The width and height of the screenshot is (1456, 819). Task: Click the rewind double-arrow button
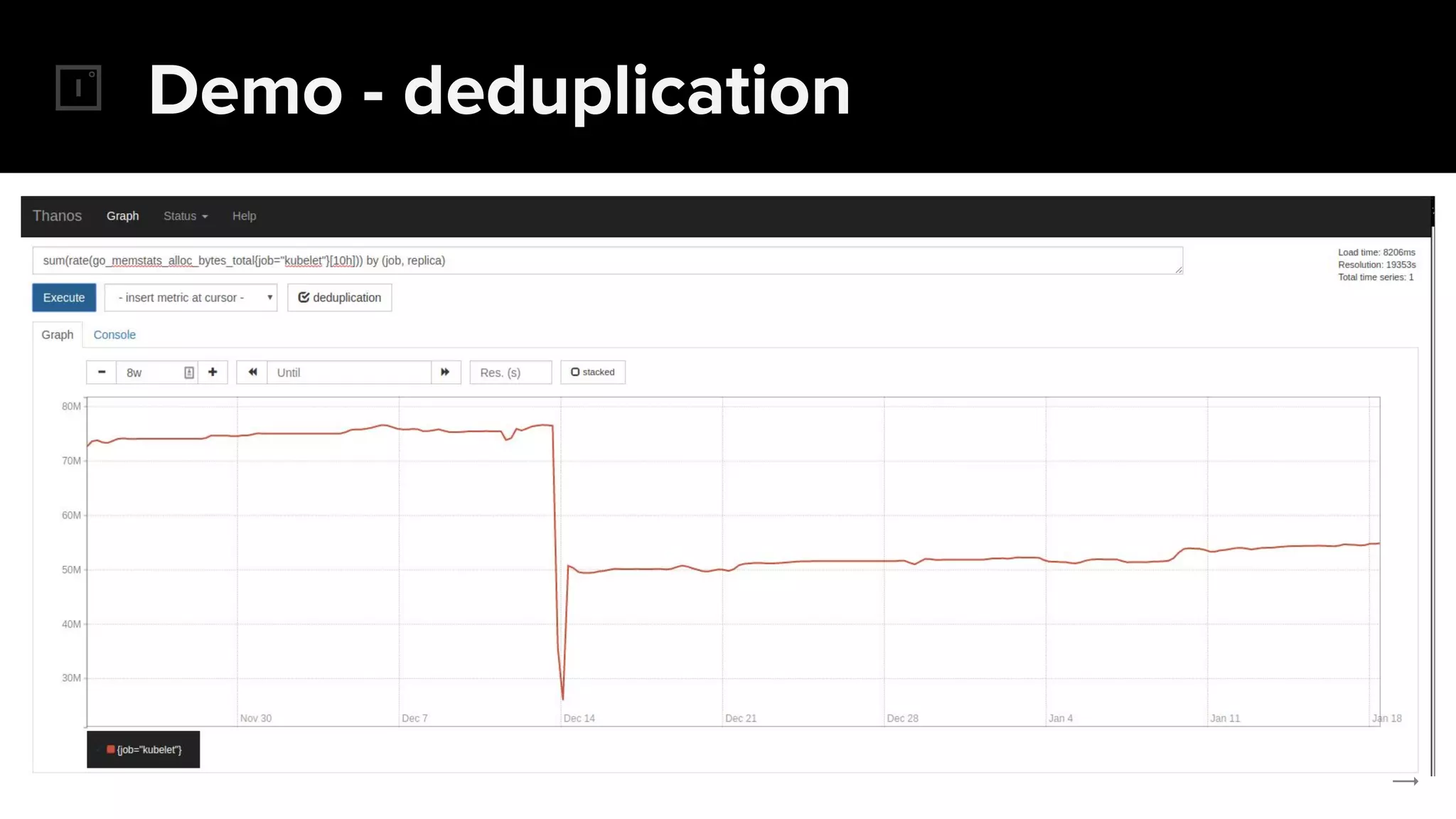[x=252, y=372]
